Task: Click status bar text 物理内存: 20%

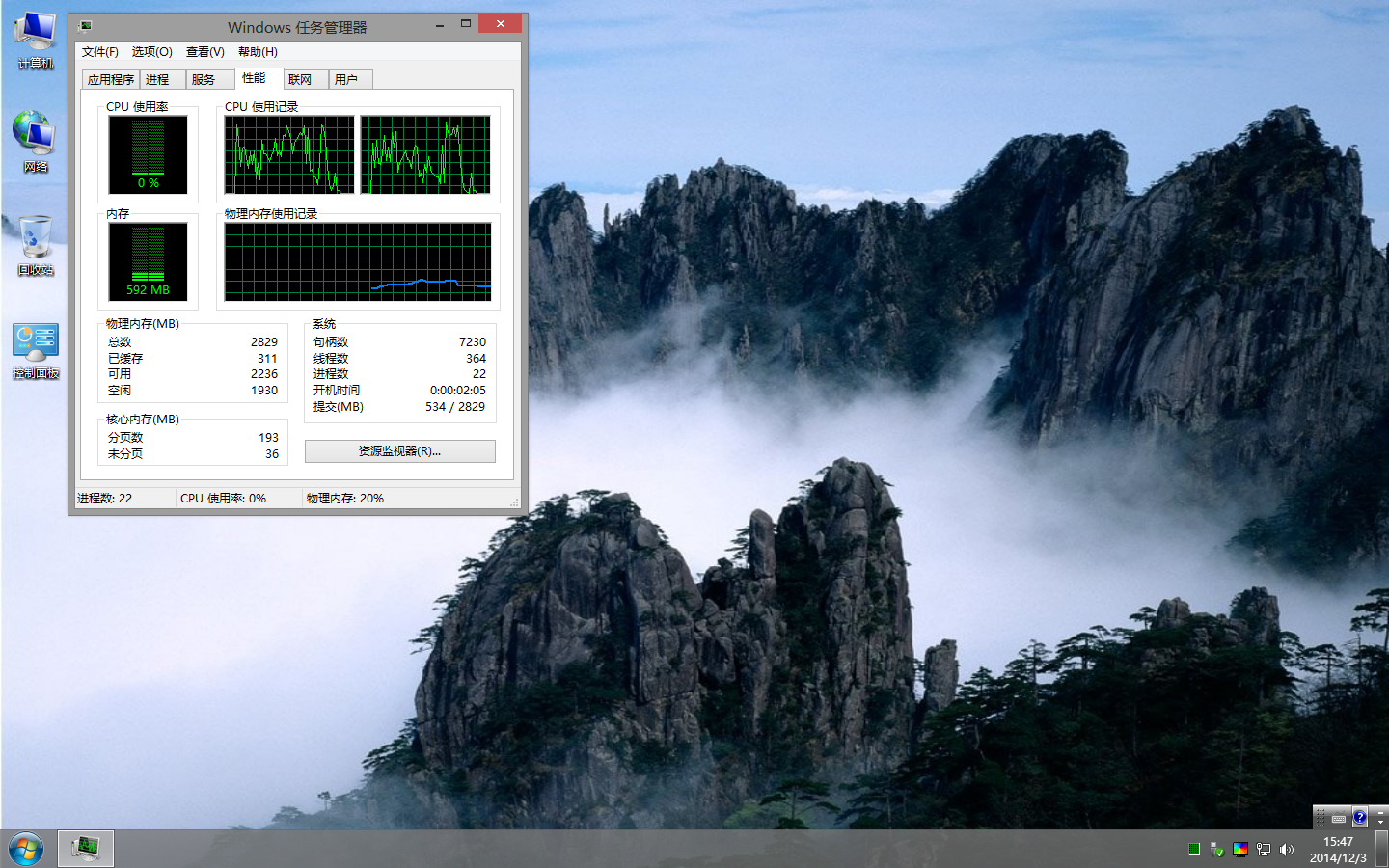Action: 345,499
